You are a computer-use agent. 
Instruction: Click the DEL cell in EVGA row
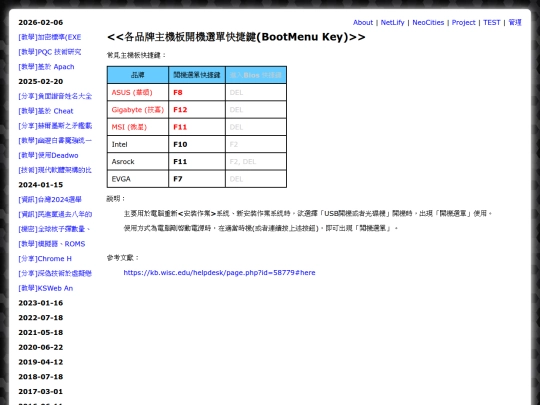click(256, 179)
